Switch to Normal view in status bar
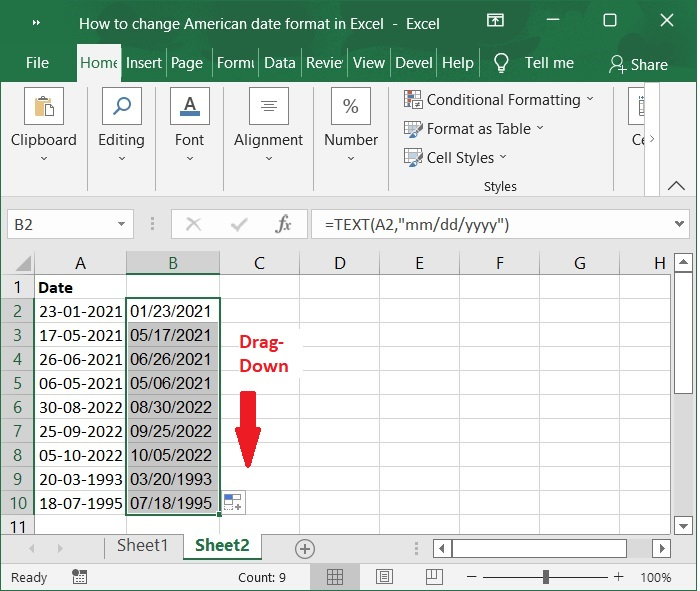The height and width of the screenshot is (591, 700). point(334,577)
